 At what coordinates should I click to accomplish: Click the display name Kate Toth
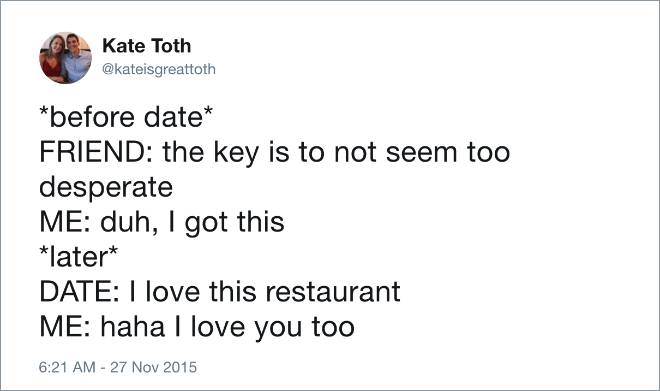click(x=146, y=45)
